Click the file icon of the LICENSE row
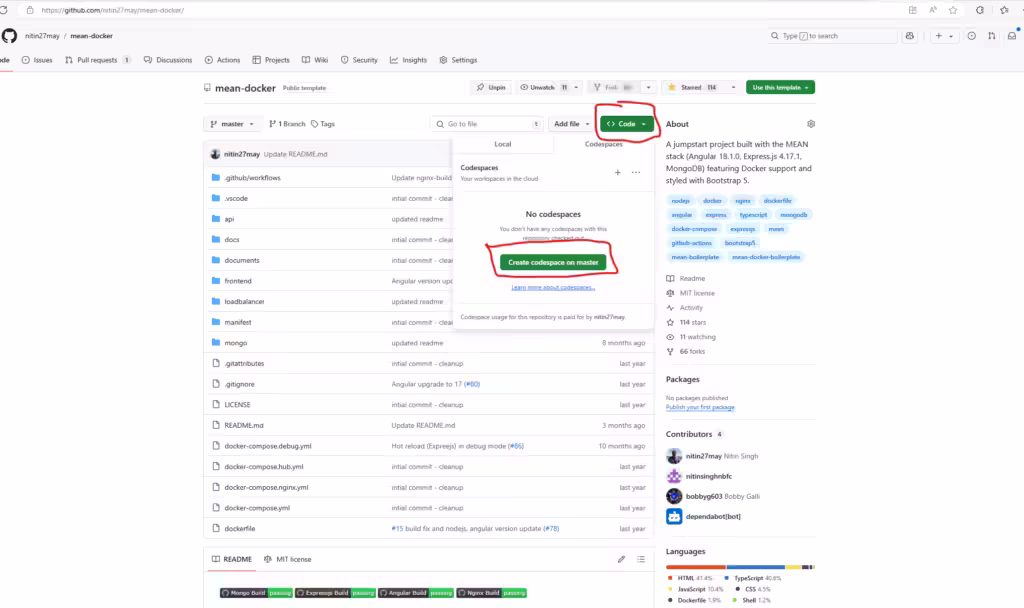The image size is (1024, 608). 216,404
